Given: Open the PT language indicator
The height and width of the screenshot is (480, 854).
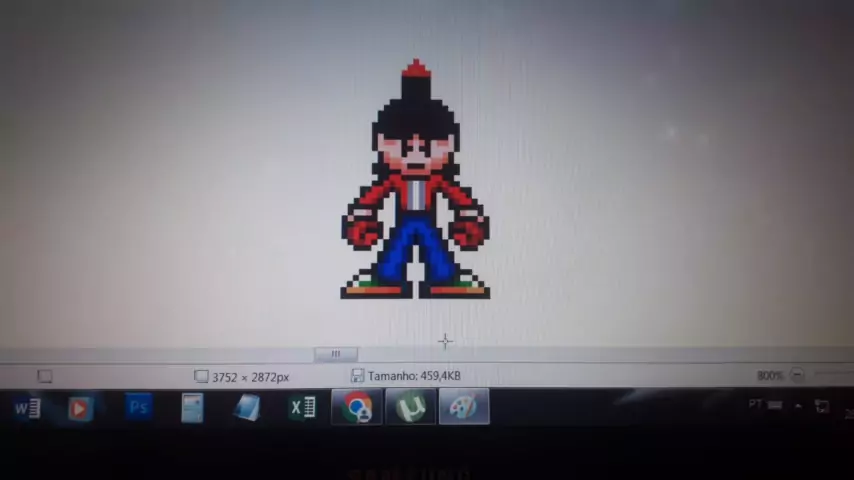Looking at the screenshot, I should [756, 404].
